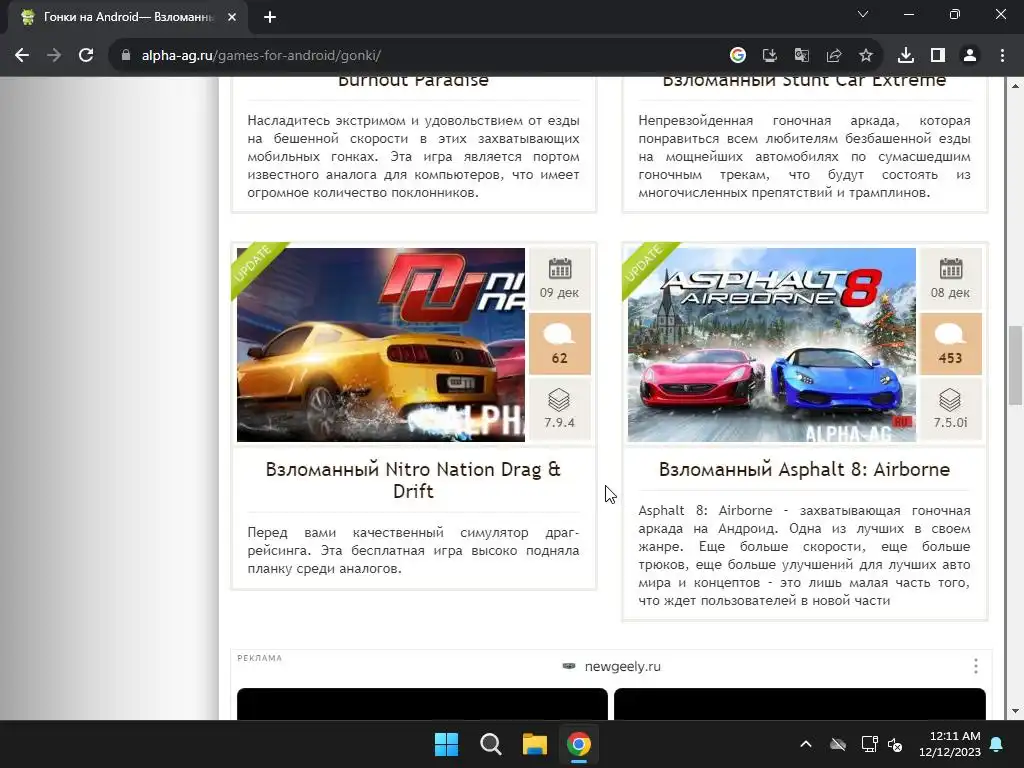
Task: Open the Google icon in the address bar
Action: [x=737, y=56]
